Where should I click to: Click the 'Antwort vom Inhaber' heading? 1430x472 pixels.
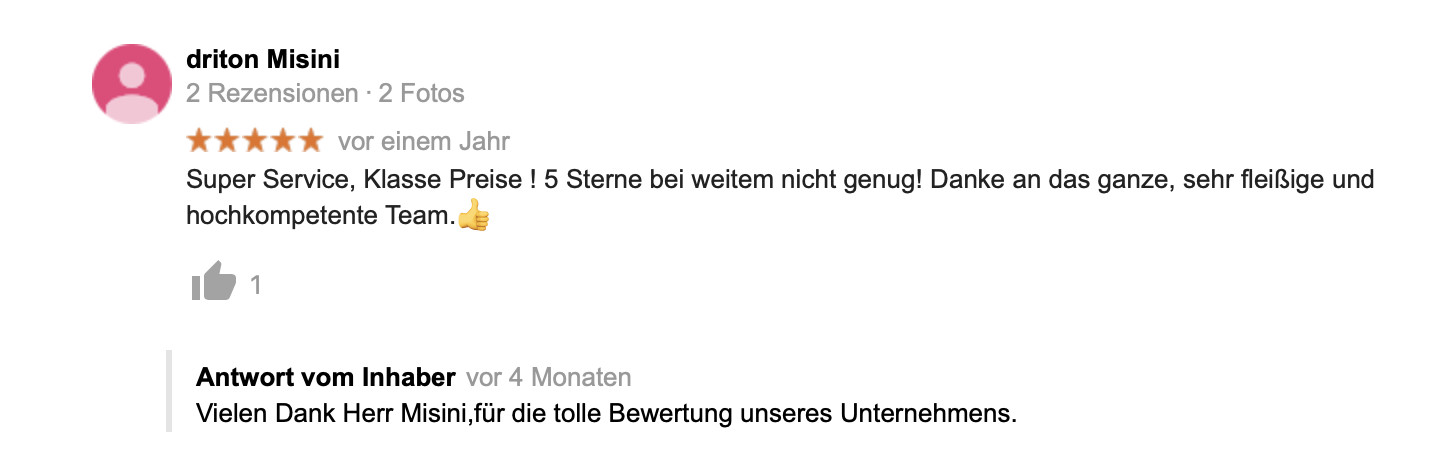326,377
